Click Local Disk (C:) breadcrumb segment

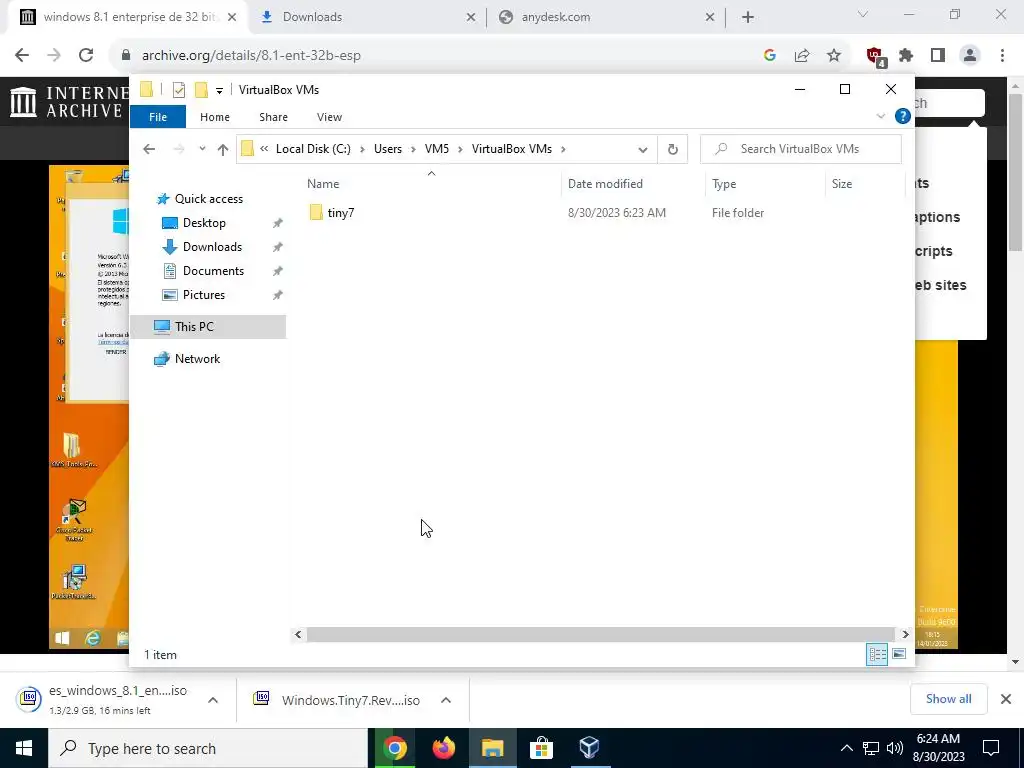tap(313, 149)
